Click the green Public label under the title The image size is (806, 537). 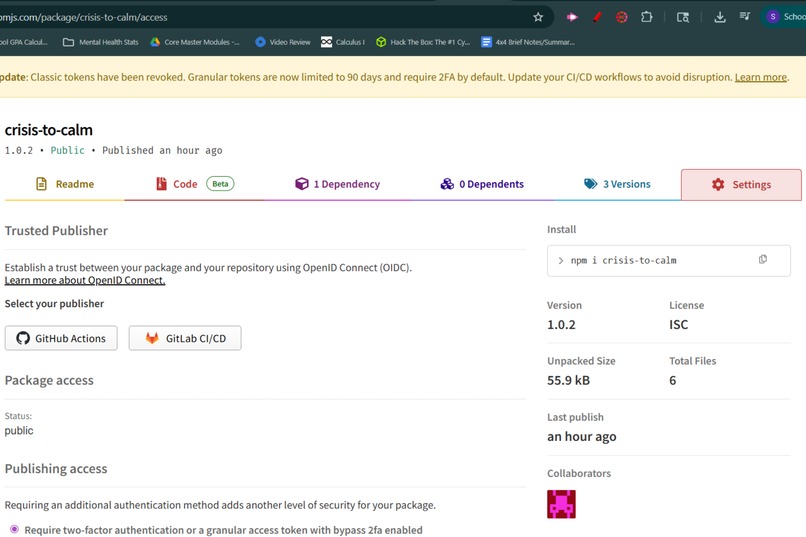[67, 150]
